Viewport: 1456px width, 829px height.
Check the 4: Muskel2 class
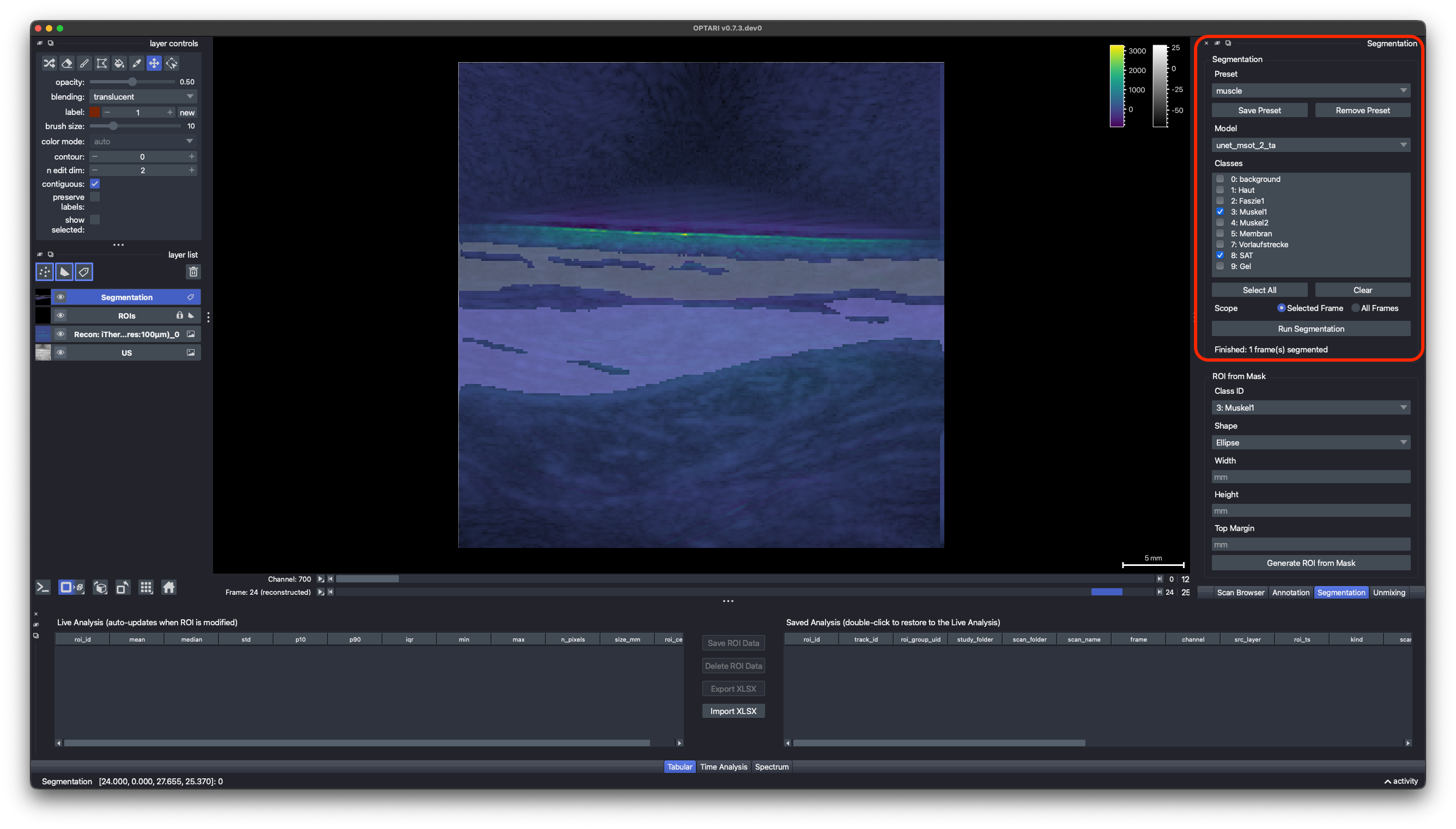coord(1220,223)
